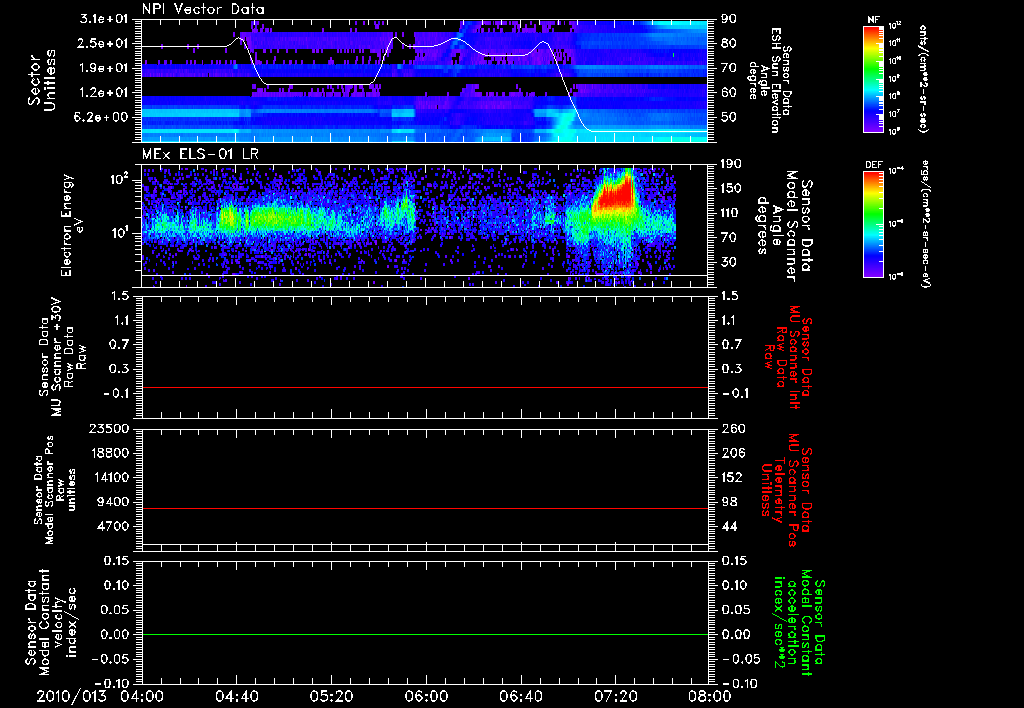Click the 18800 scanner position tick label
Screen dimensions: 1024x708
(x=109, y=453)
